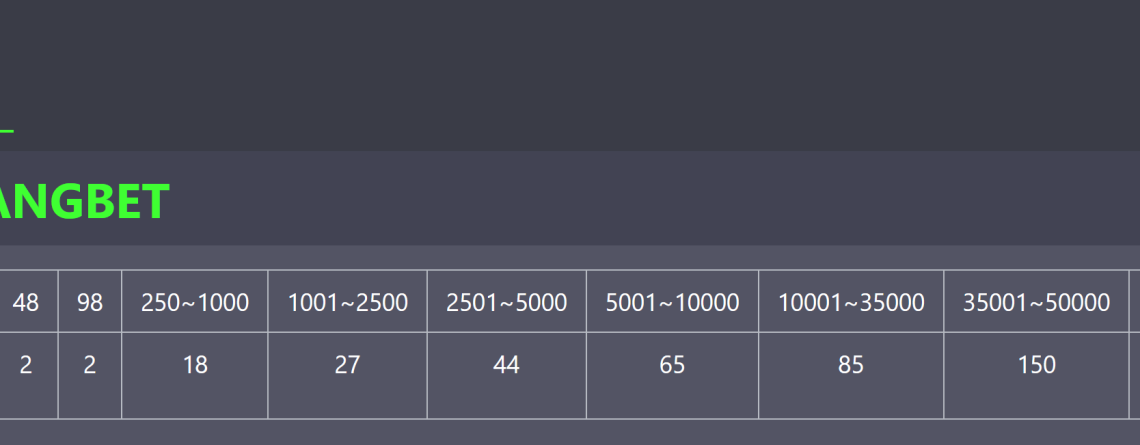The height and width of the screenshot is (445, 1140).
Task: Click the green underline above the heading
Action: (x=7, y=131)
